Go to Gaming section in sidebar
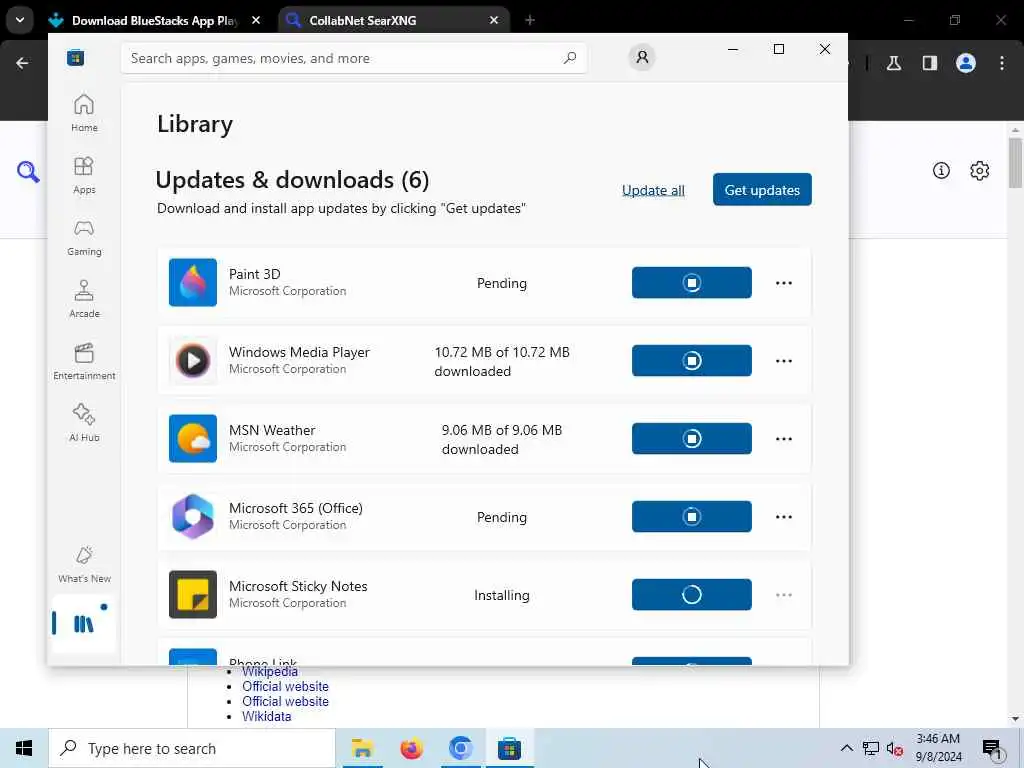The image size is (1024, 768). click(84, 238)
